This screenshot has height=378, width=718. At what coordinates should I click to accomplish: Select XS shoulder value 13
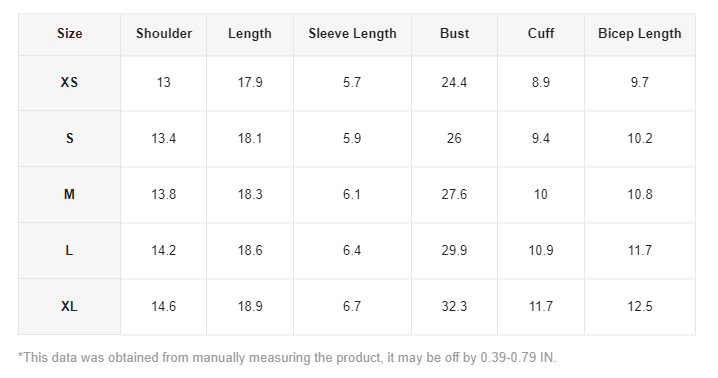pos(163,83)
